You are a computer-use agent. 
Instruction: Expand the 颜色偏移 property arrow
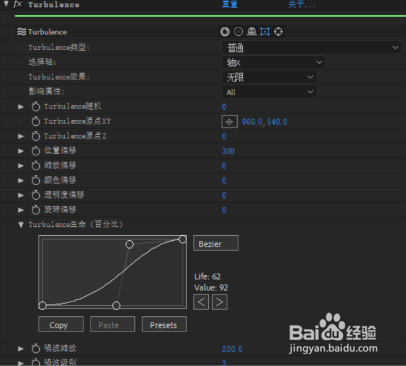click(x=21, y=180)
